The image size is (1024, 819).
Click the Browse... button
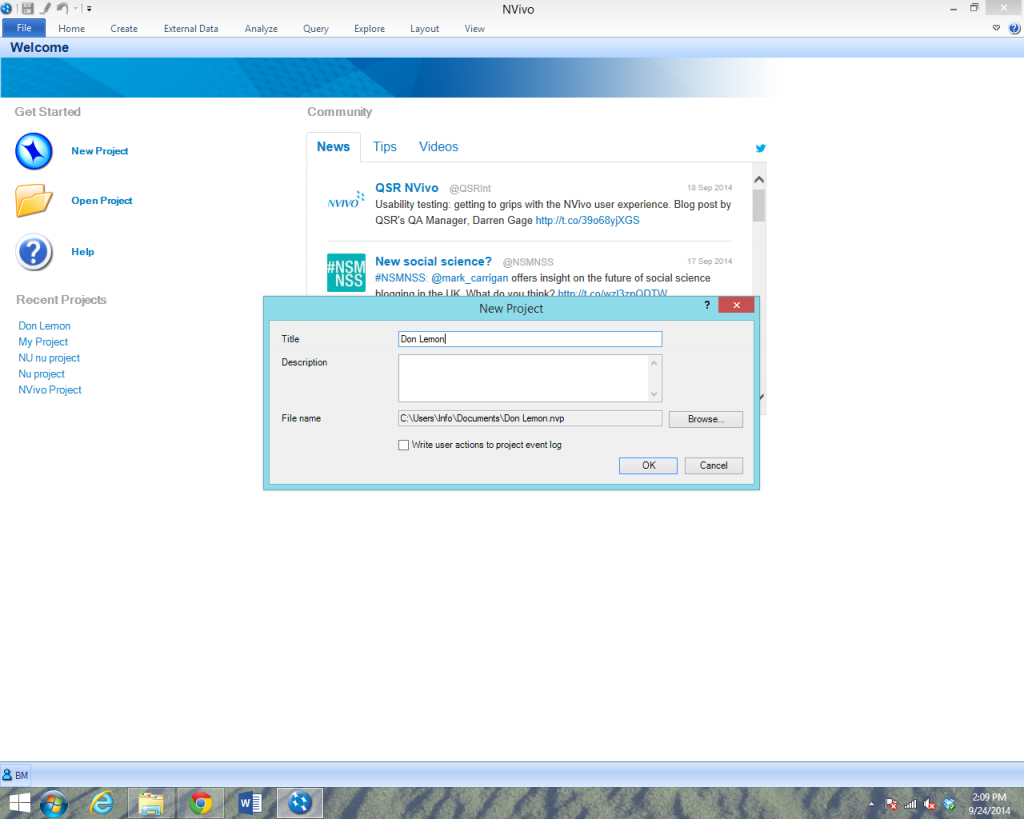tap(705, 419)
